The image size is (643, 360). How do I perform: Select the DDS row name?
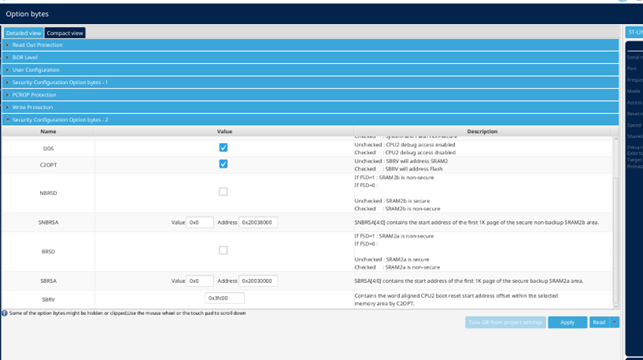coord(48,149)
